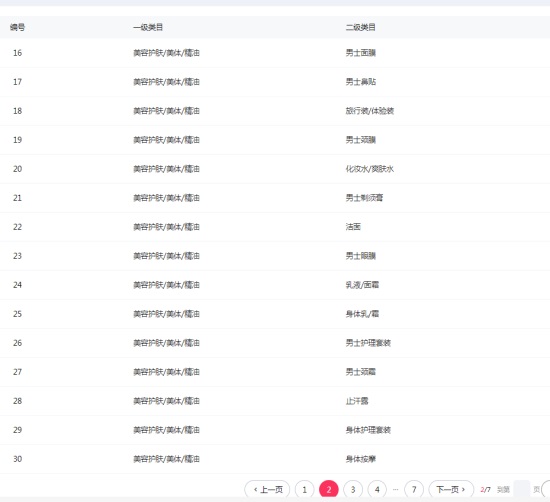The width and height of the screenshot is (550, 502).
Task: Click 身体按摩 in row 30
Action: (361, 459)
